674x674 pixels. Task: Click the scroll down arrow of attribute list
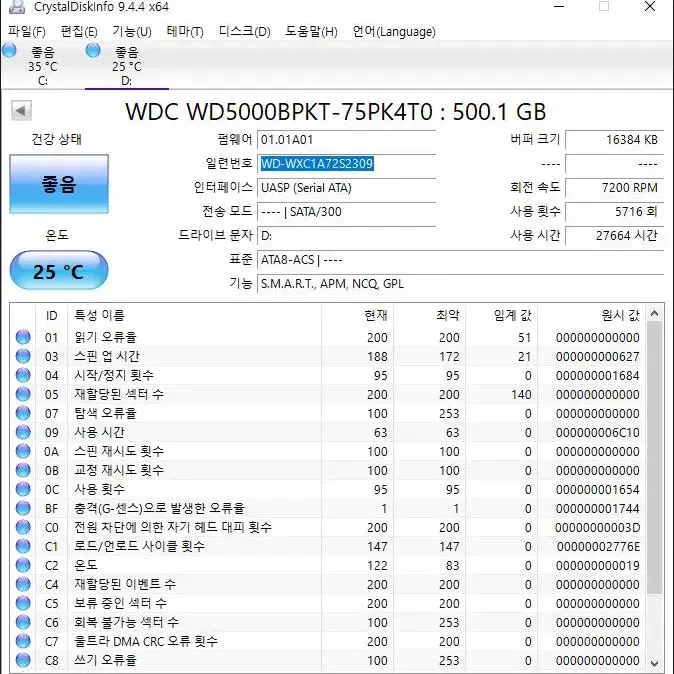coord(654,663)
